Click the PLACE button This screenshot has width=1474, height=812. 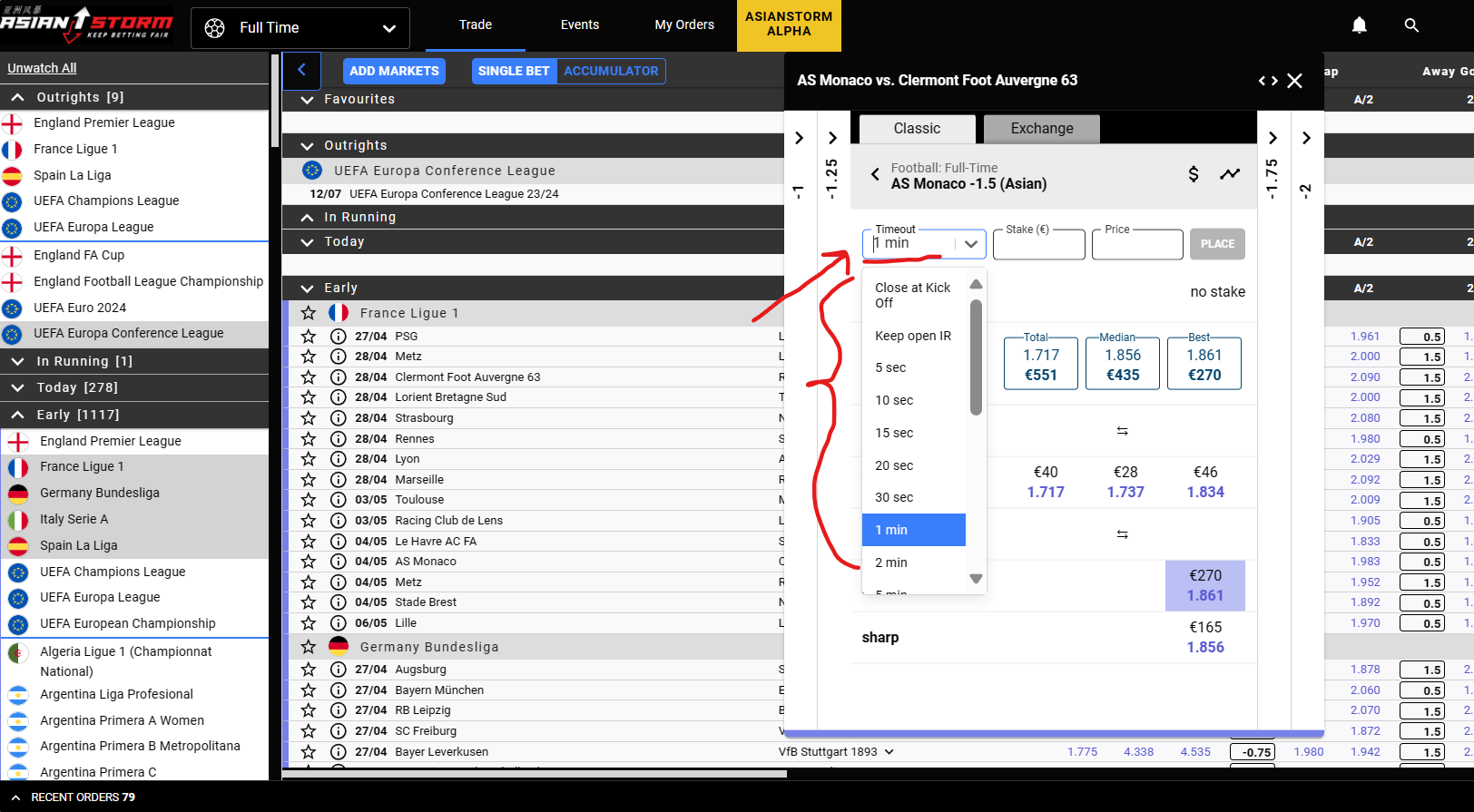click(x=1217, y=244)
